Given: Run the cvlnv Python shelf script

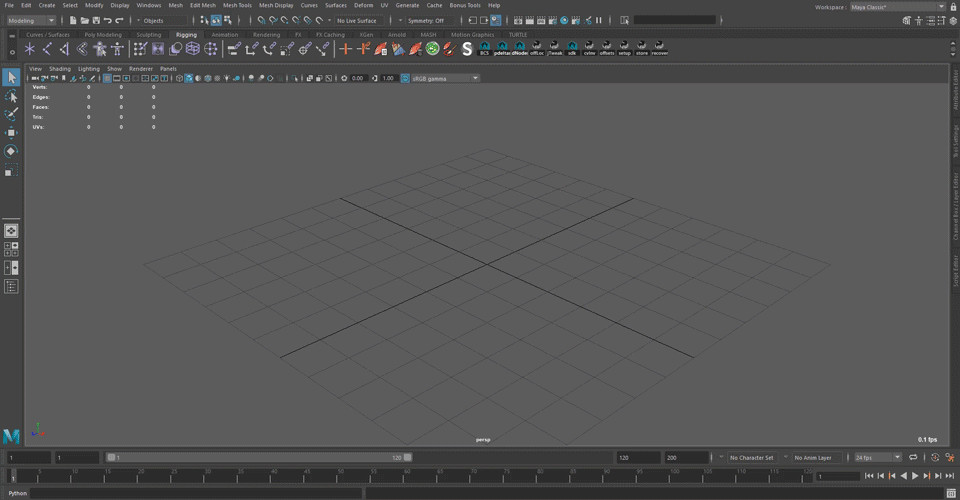Looking at the screenshot, I should 589,49.
